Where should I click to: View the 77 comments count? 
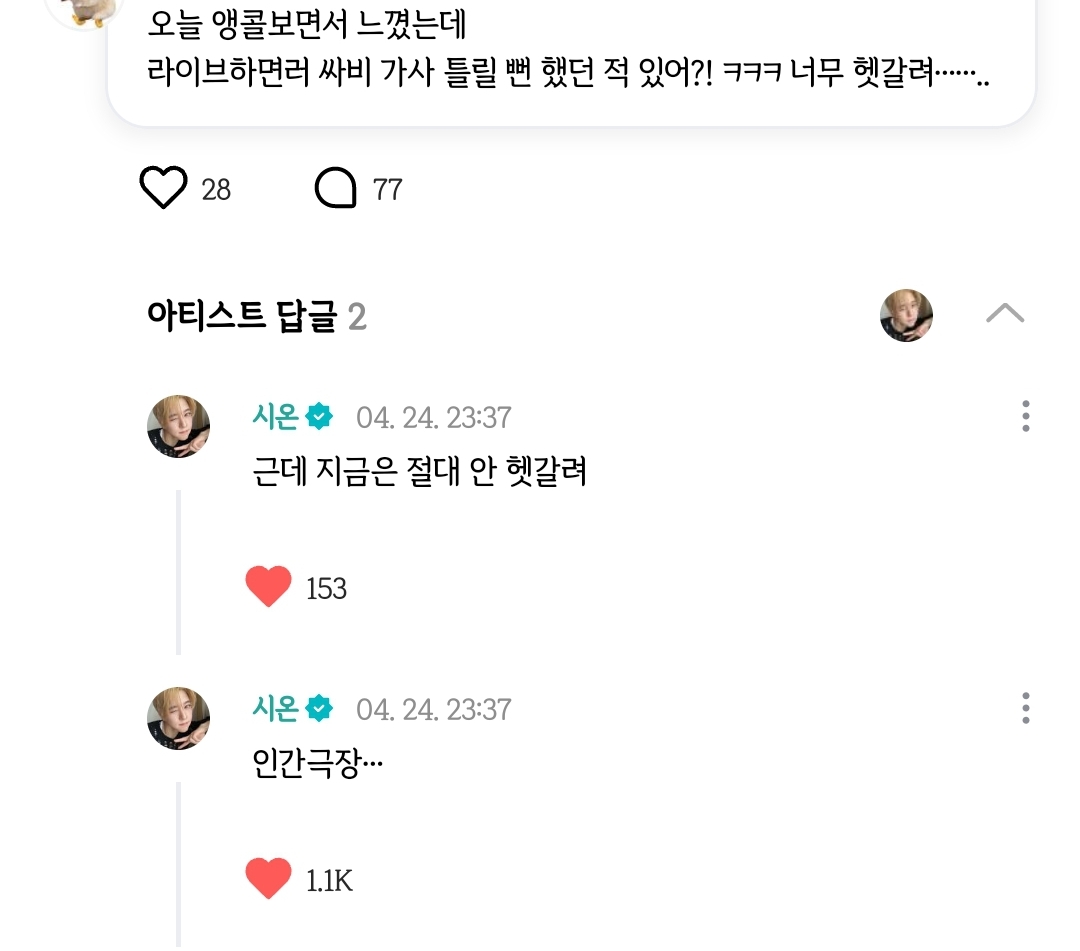387,189
